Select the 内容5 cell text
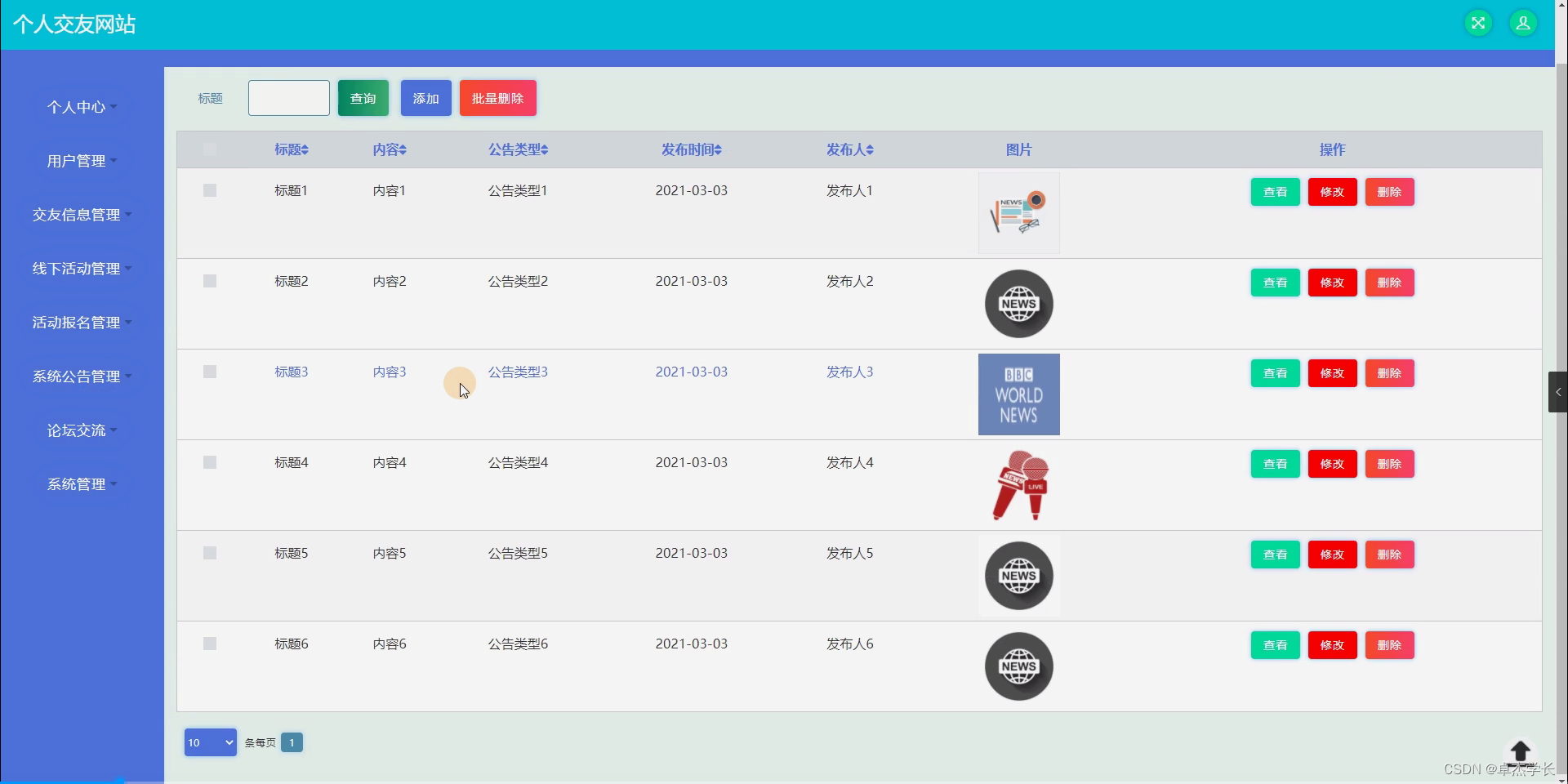 [x=390, y=554]
